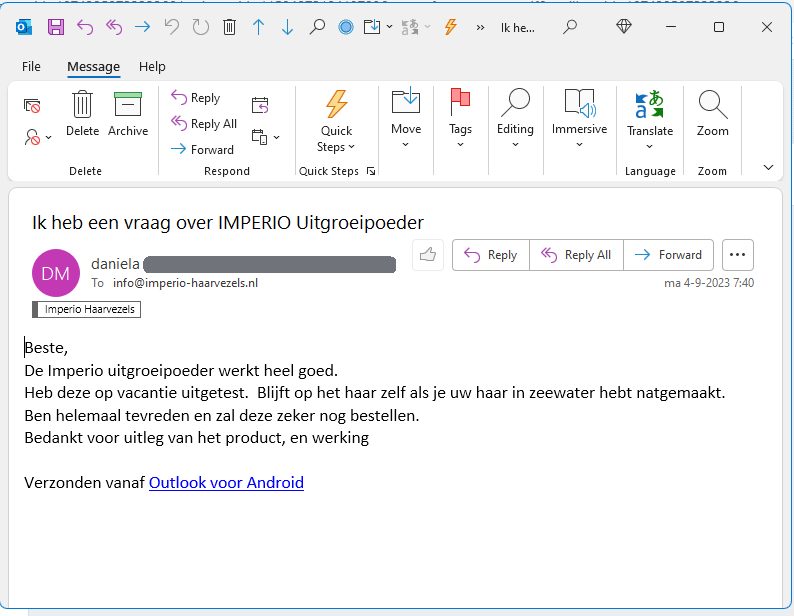Click the Save icon in quick access toolbar

tap(56, 27)
